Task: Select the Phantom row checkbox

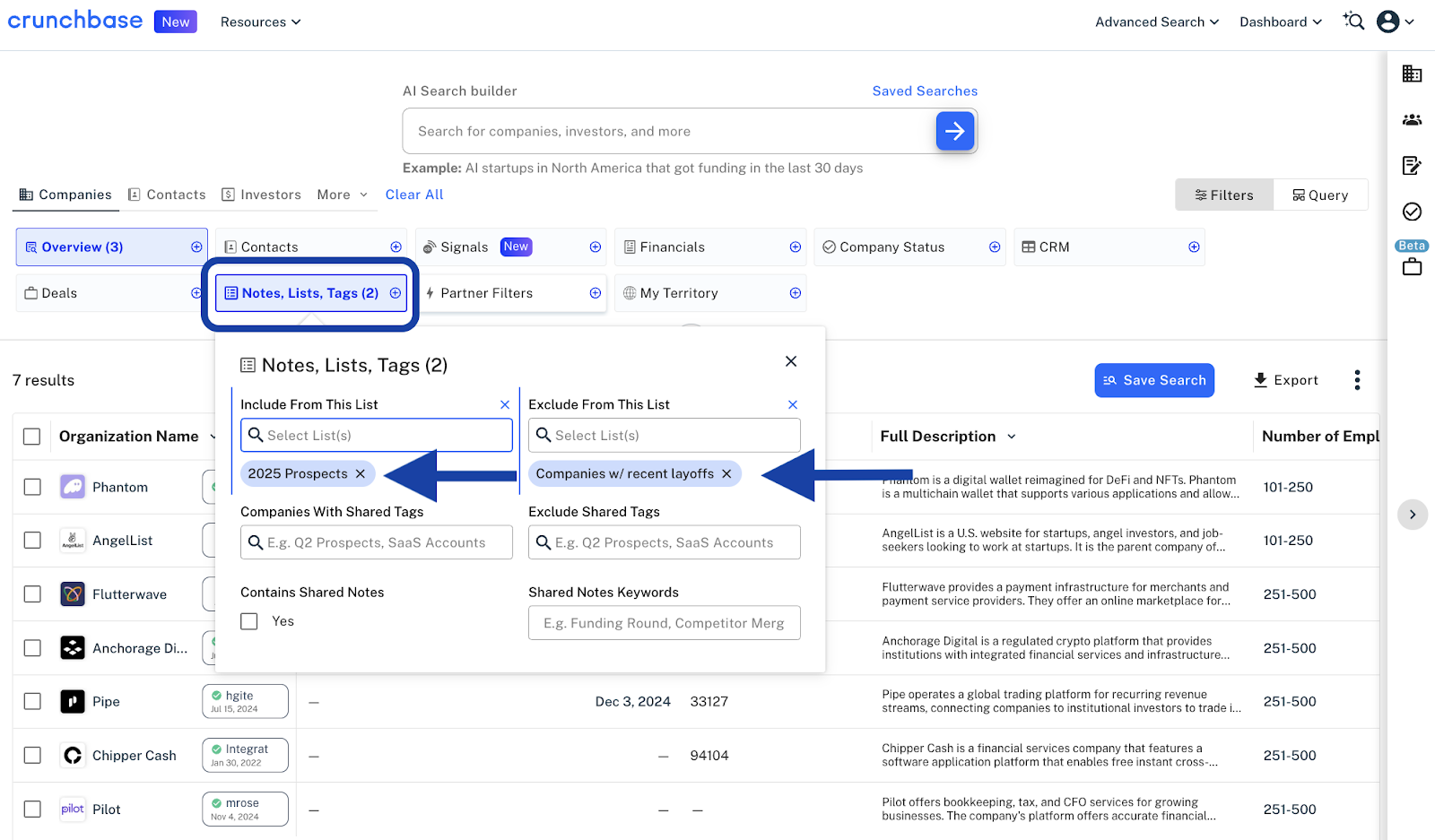Action: (x=32, y=487)
